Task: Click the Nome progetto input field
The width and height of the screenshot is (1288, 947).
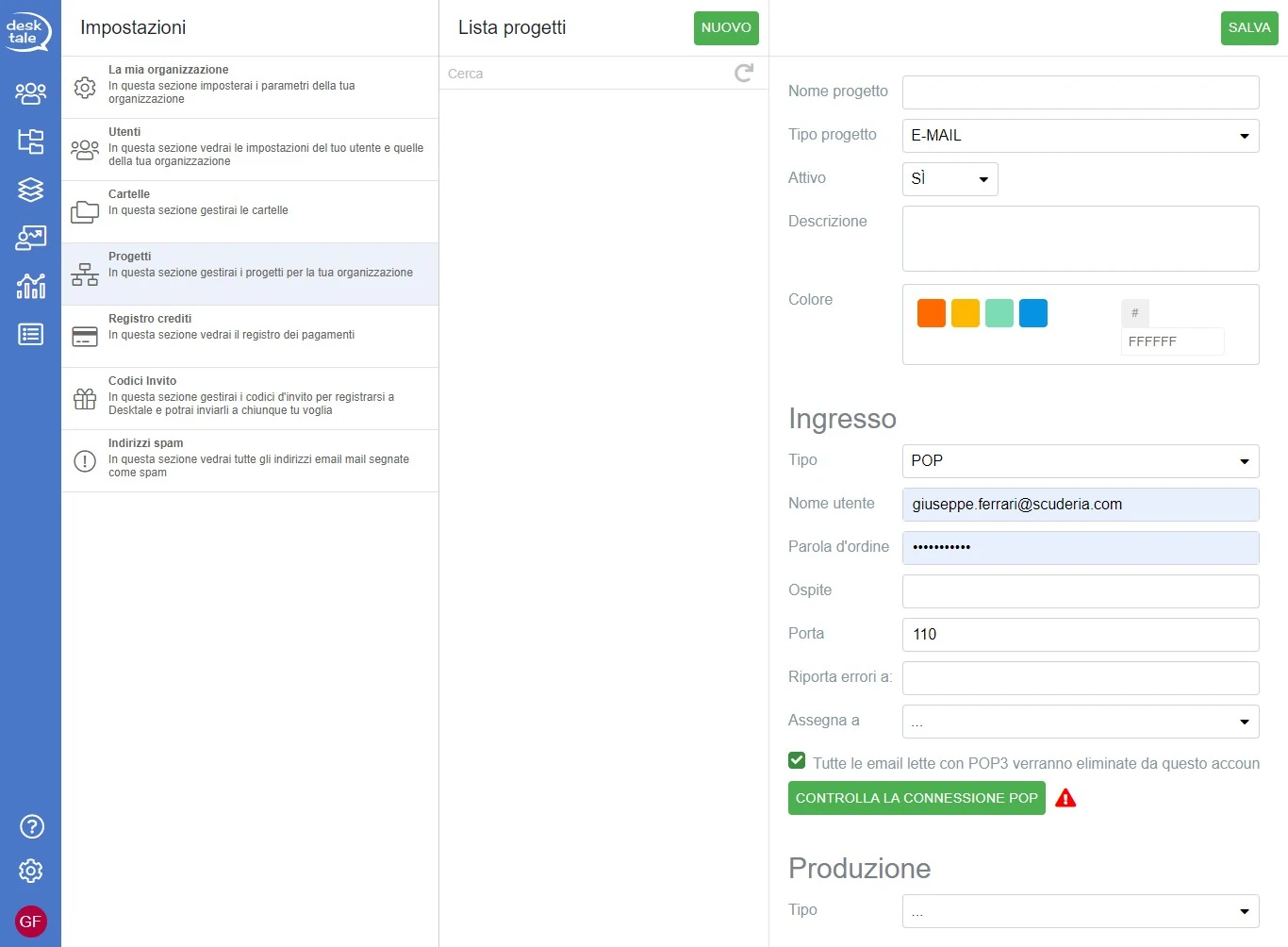Action: (1081, 92)
